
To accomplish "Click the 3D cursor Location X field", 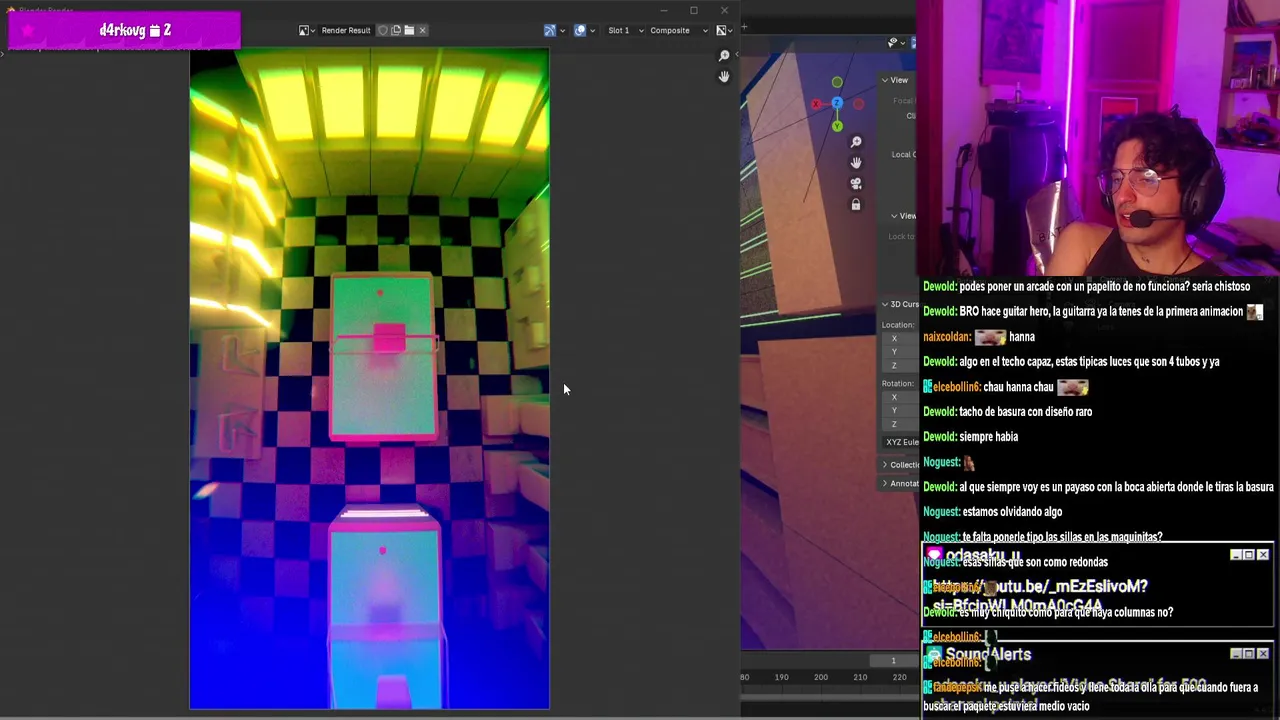I will pos(902,338).
